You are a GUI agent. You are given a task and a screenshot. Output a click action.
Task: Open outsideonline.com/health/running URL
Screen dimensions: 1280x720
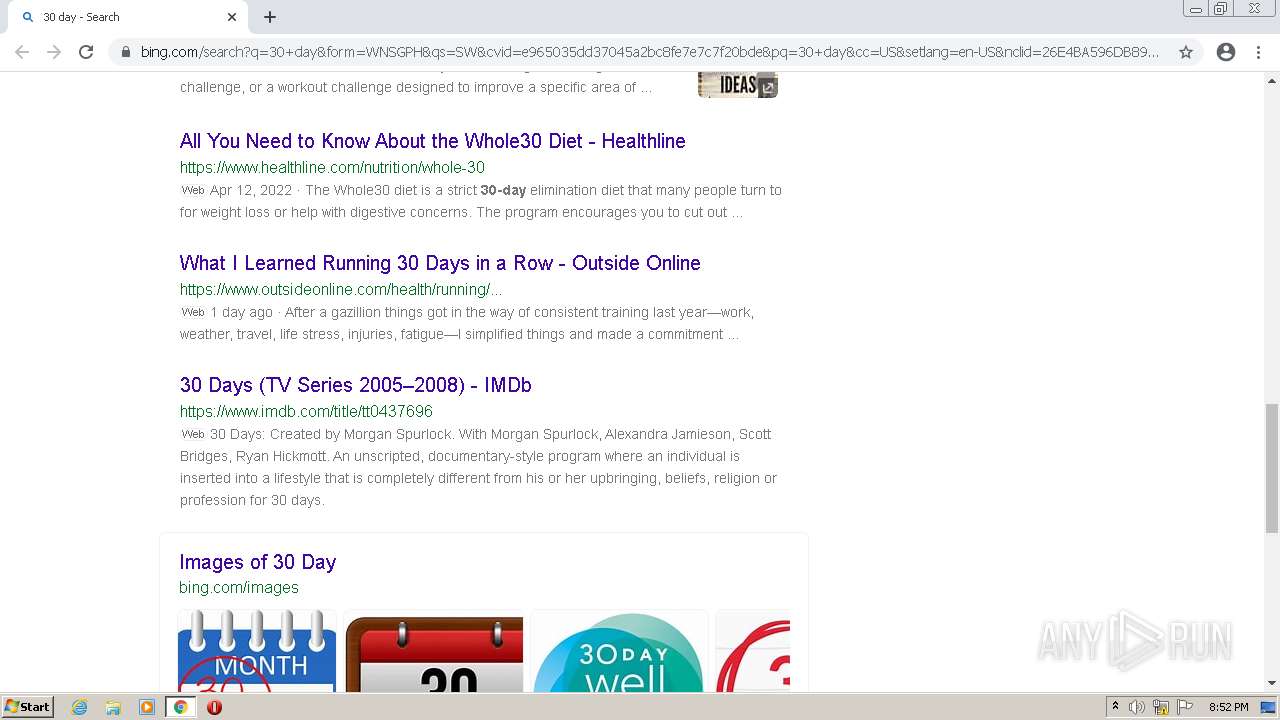[x=341, y=289]
